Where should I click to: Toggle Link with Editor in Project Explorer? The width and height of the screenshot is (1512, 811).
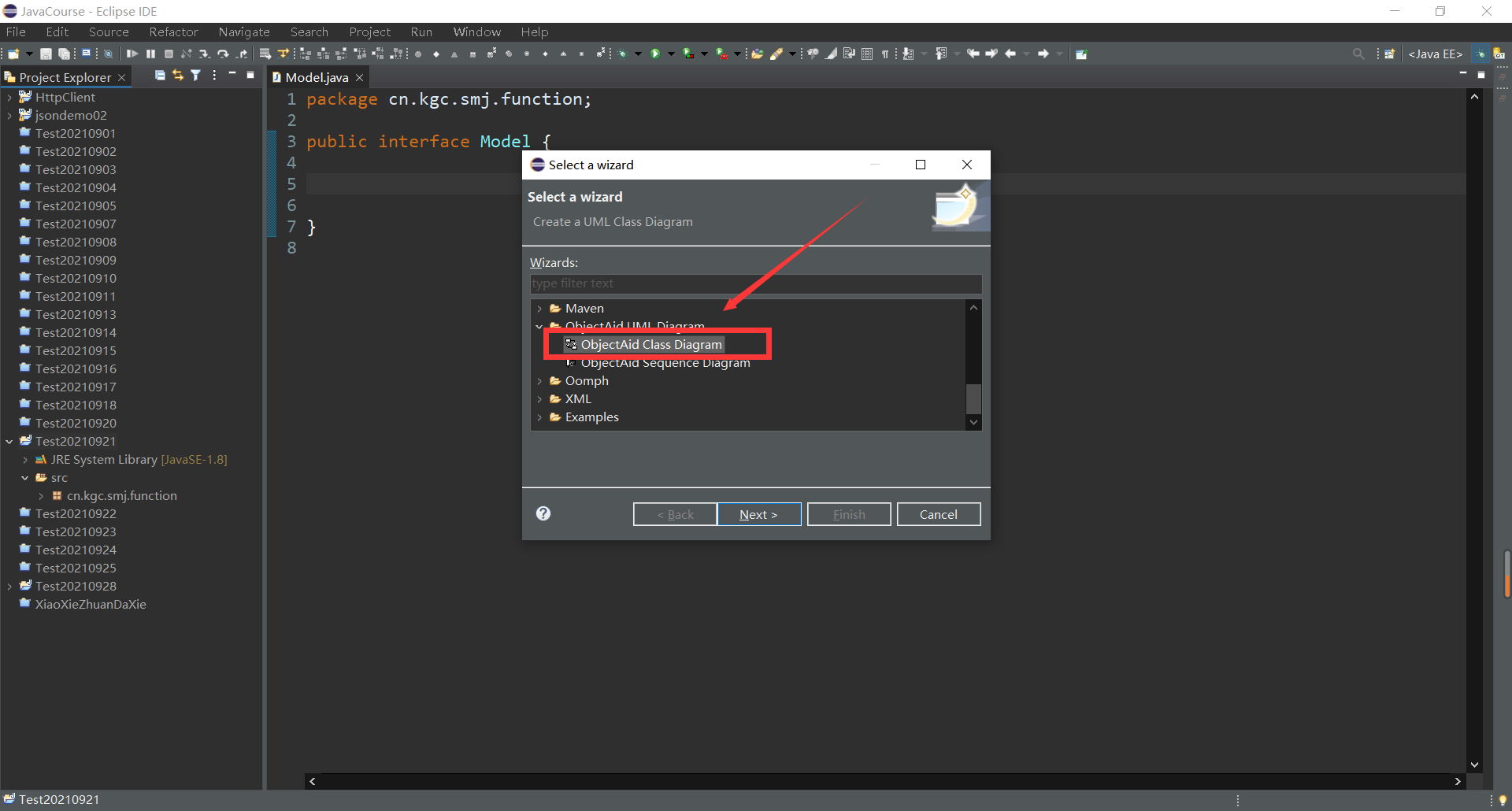click(178, 76)
